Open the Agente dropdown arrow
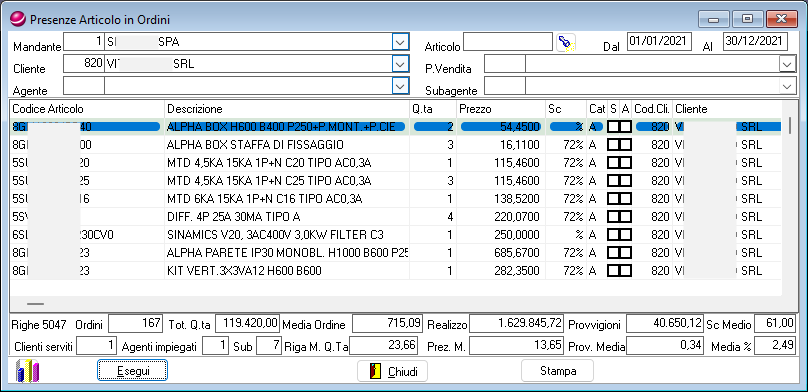808x392 pixels. [400, 86]
